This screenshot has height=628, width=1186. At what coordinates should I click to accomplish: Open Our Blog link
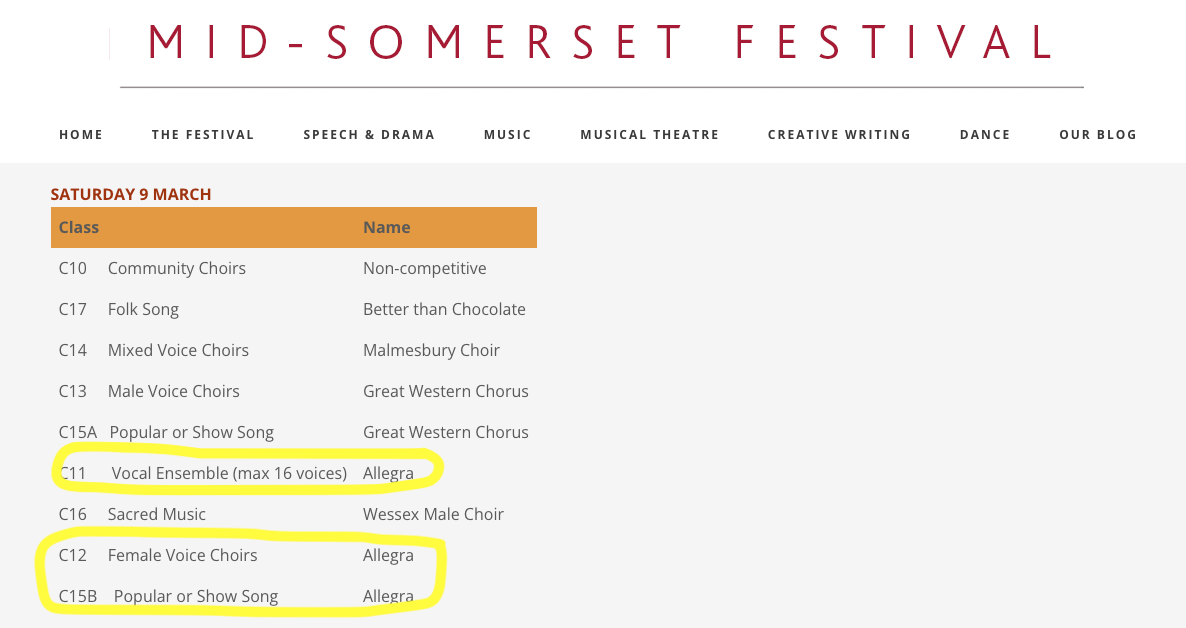1098,135
